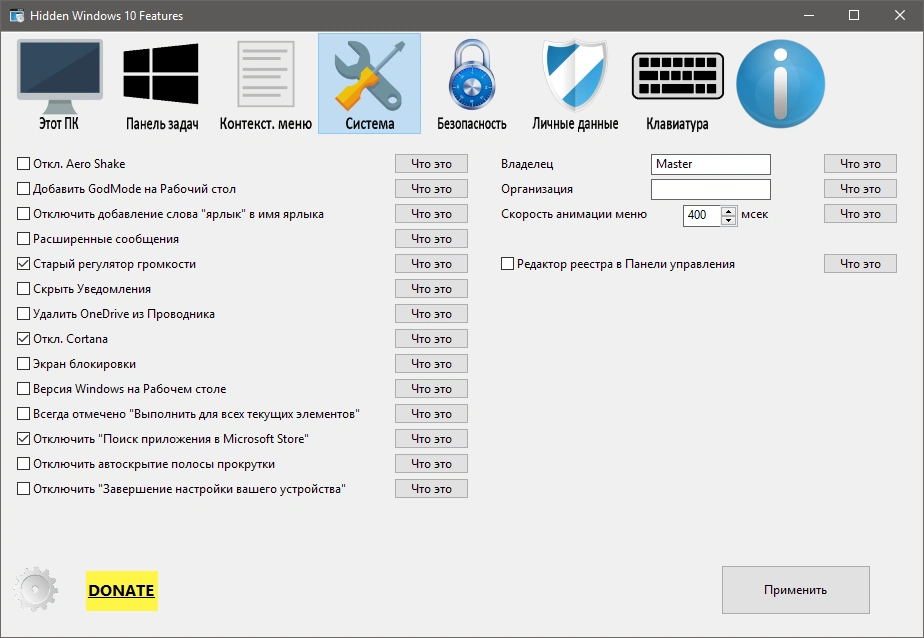Click Что это for Скорость анимации меню
The width and height of the screenshot is (924, 638).
pyautogui.click(x=860, y=214)
